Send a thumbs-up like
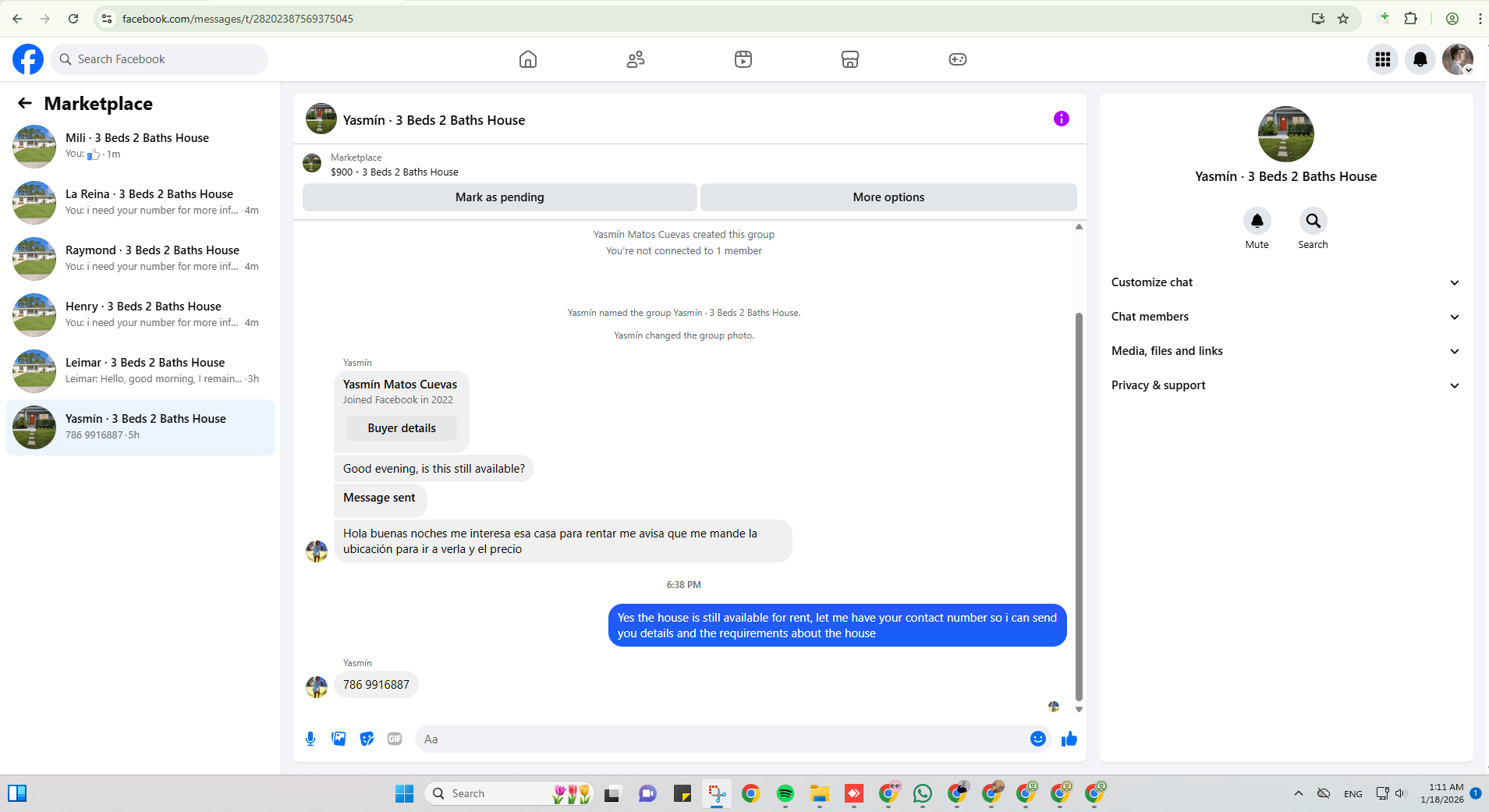1489x812 pixels. (x=1069, y=739)
